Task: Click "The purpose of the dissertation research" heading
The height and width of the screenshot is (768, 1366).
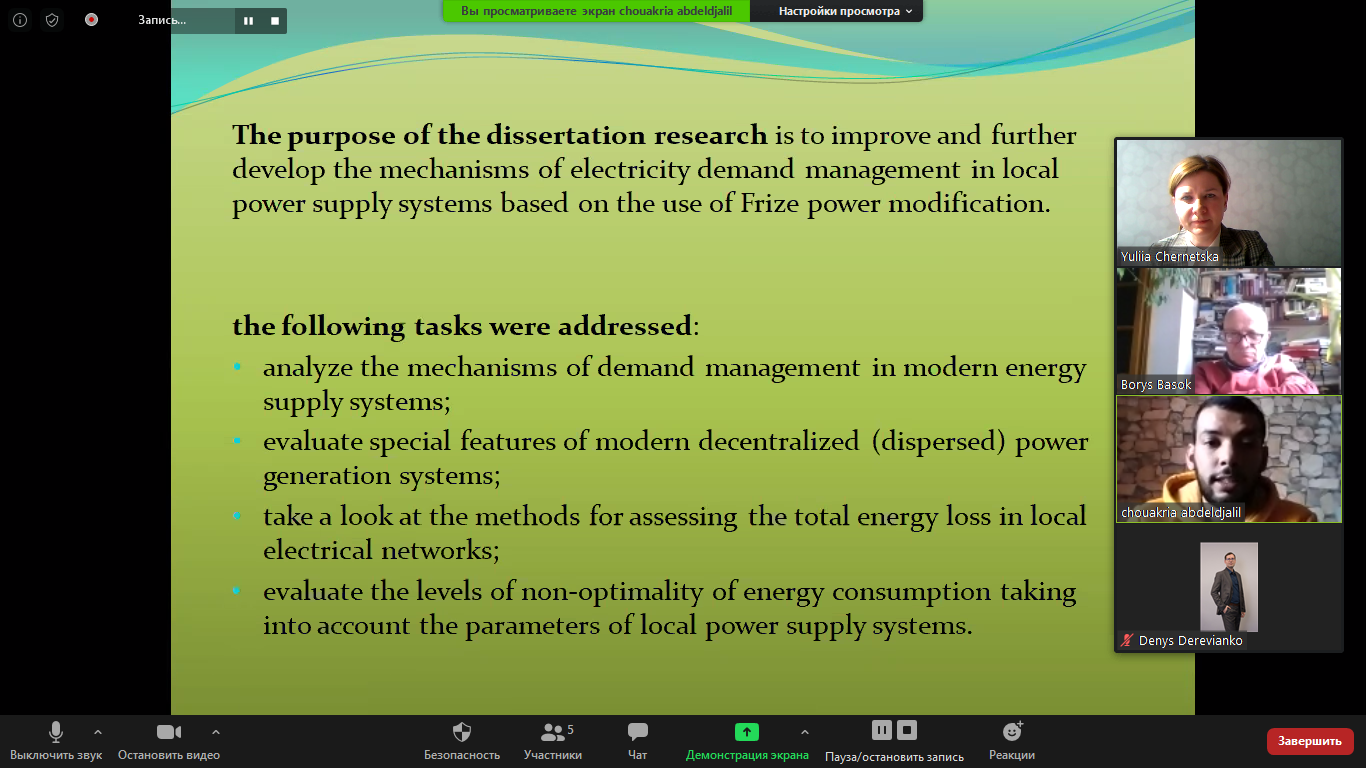Action: 500,135
